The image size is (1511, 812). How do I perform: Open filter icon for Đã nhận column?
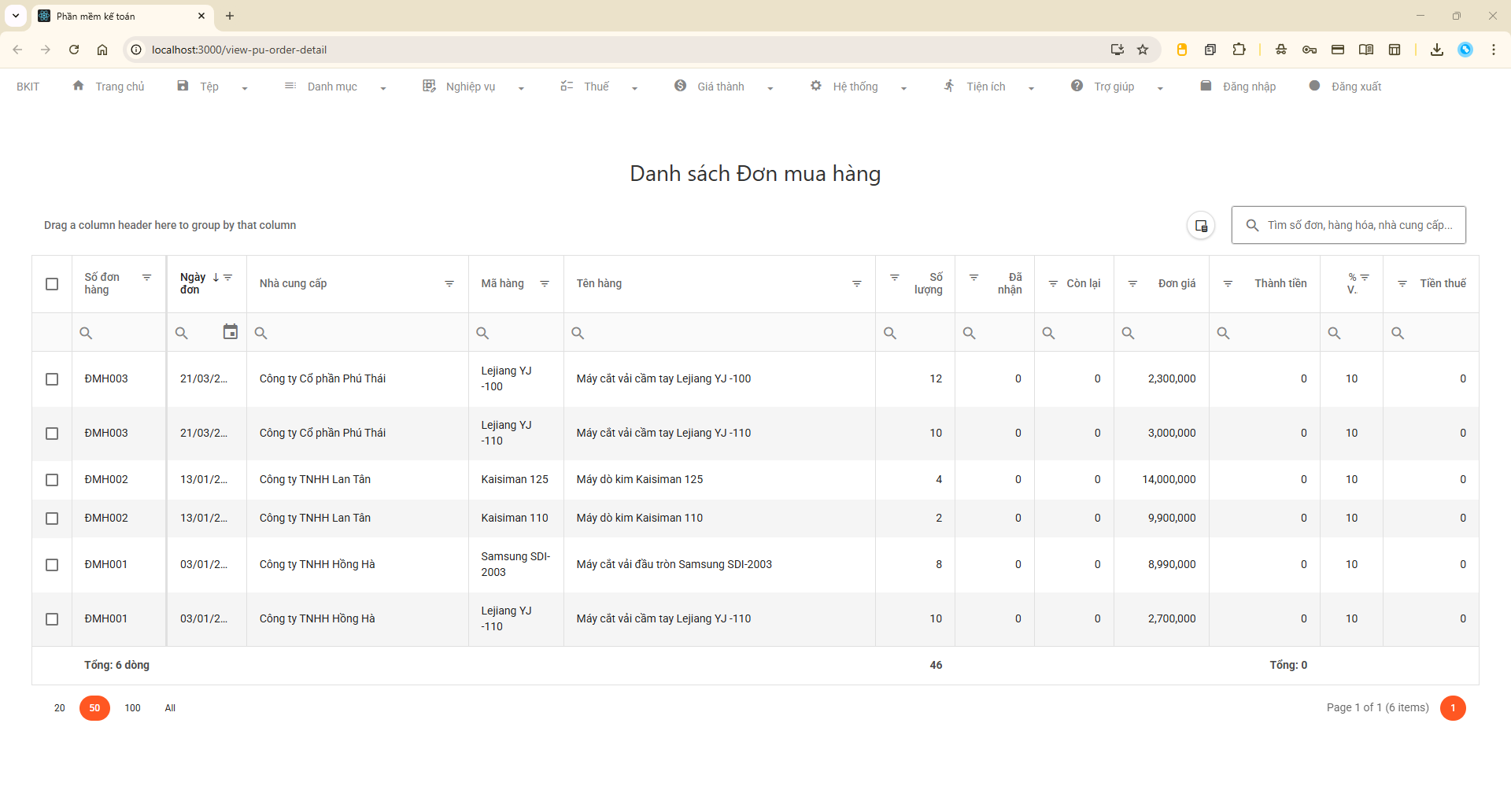(974, 277)
